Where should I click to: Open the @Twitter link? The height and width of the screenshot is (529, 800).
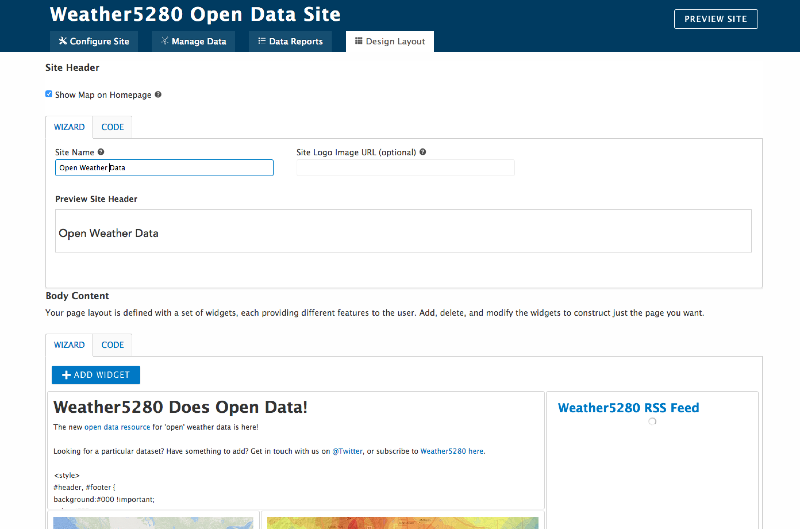coord(347,451)
